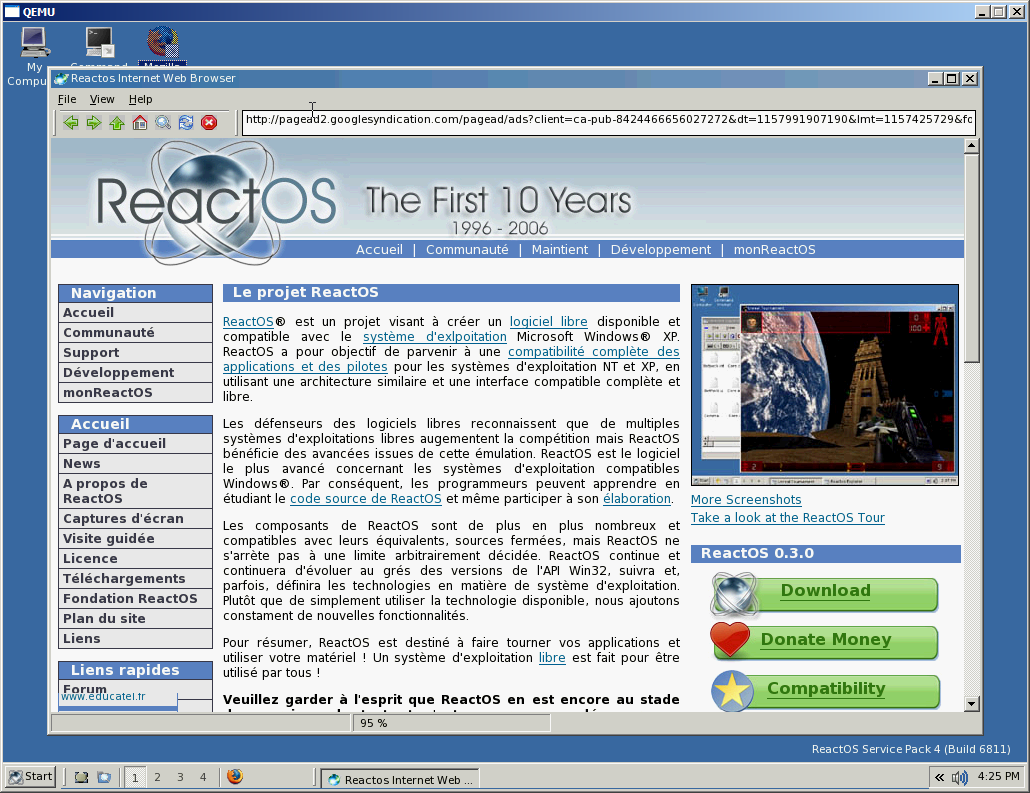Open Plan du site in the sidebar
Viewport: 1030px width, 793px height.
coord(135,619)
